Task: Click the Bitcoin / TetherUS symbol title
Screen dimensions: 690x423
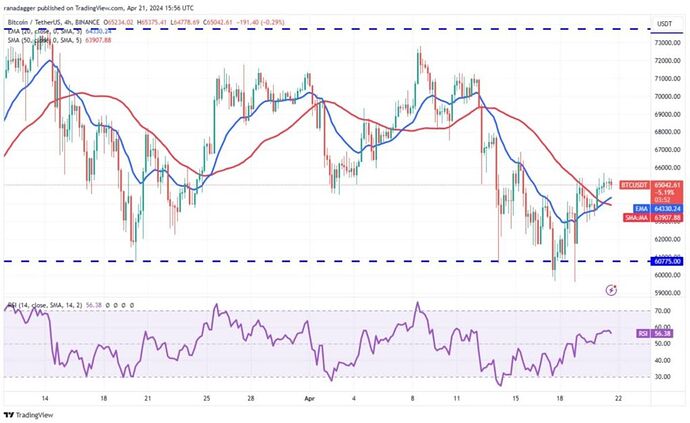Action: (53, 22)
